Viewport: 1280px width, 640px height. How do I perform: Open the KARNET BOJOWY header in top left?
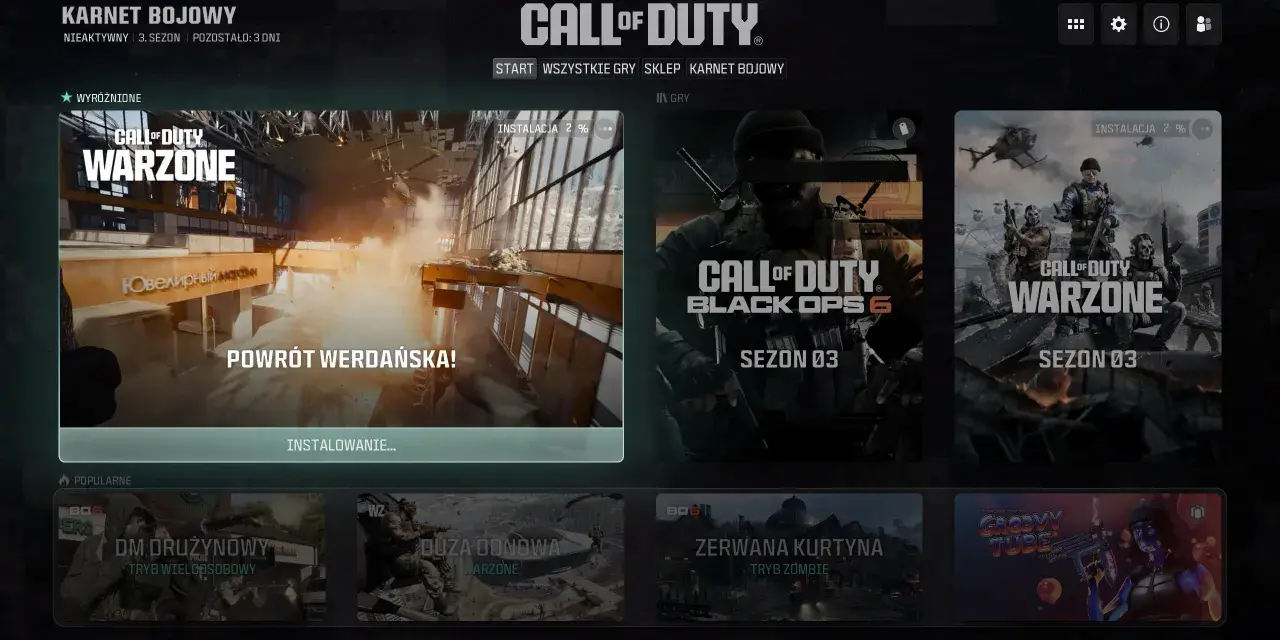149,15
